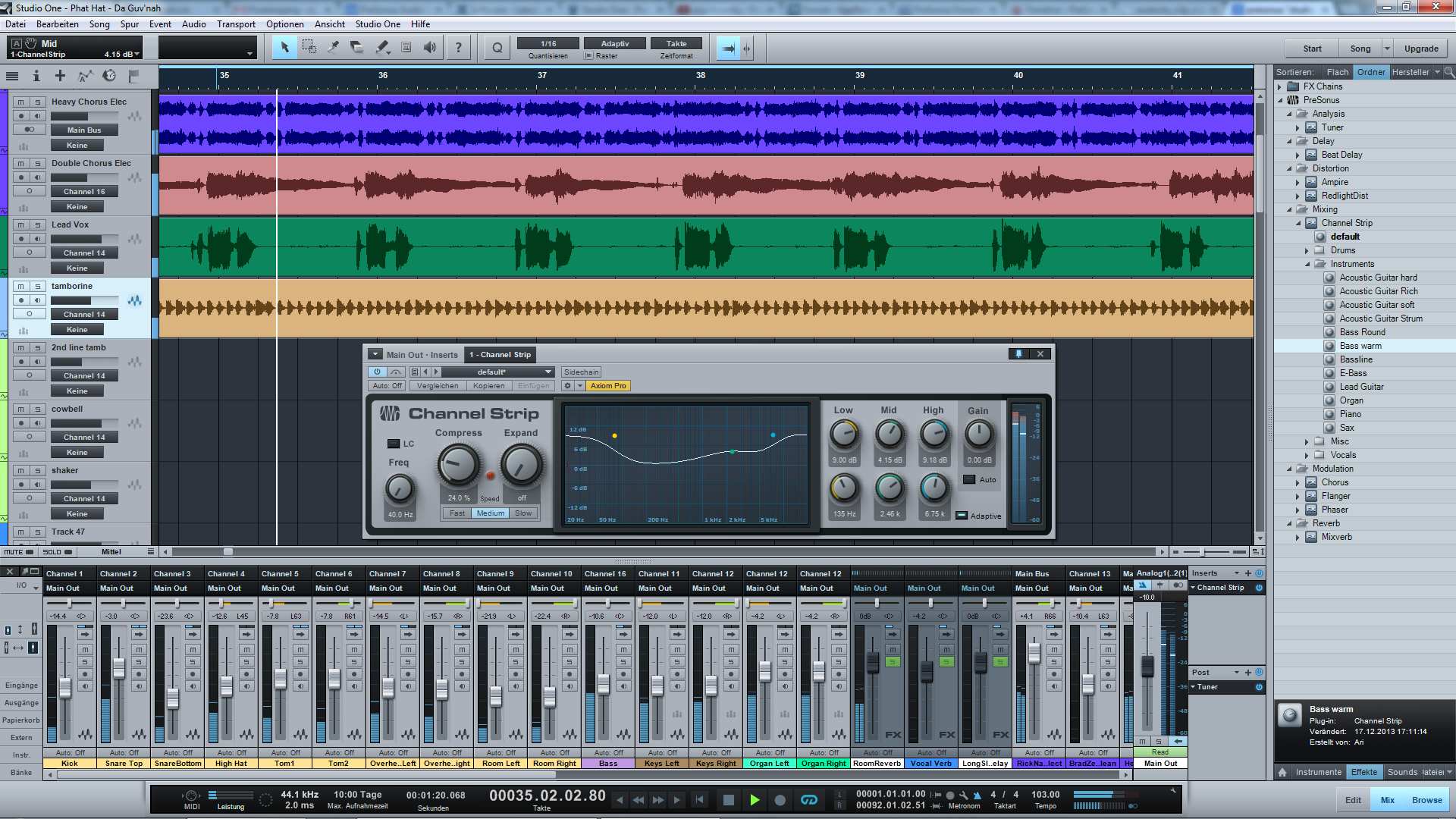The height and width of the screenshot is (819, 1456).
Task: Select Acoustic Guitar Rich preset
Action: click(x=1378, y=291)
